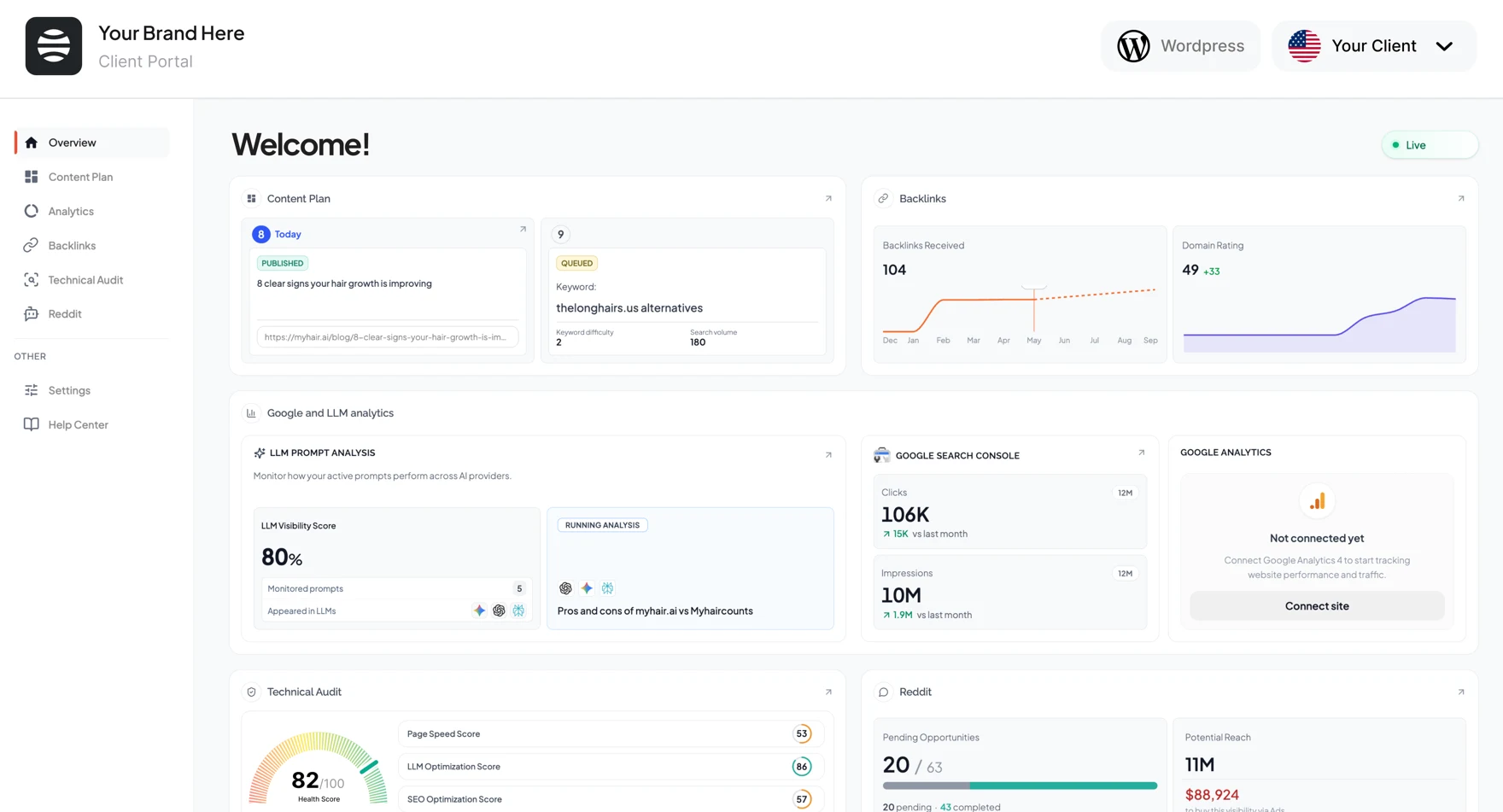
Task: Click the Google Search Console icon
Action: [x=882, y=455]
